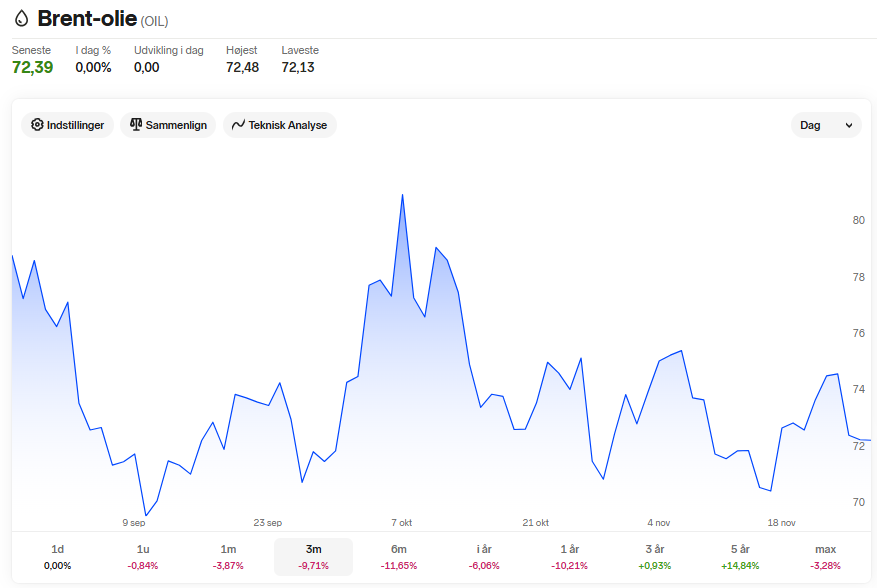
Task: Click the gear icon in Indstillinger
Action: (37, 125)
